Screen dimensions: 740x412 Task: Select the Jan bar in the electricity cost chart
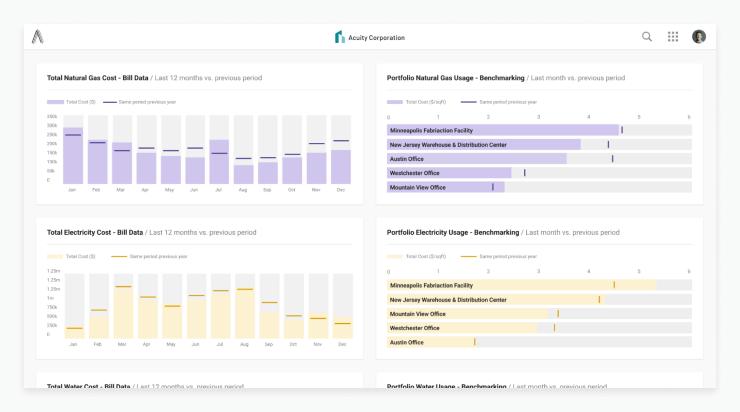tap(75, 333)
